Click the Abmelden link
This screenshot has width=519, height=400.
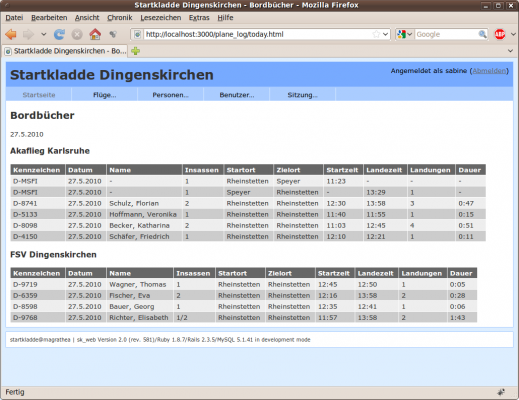click(489, 71)
